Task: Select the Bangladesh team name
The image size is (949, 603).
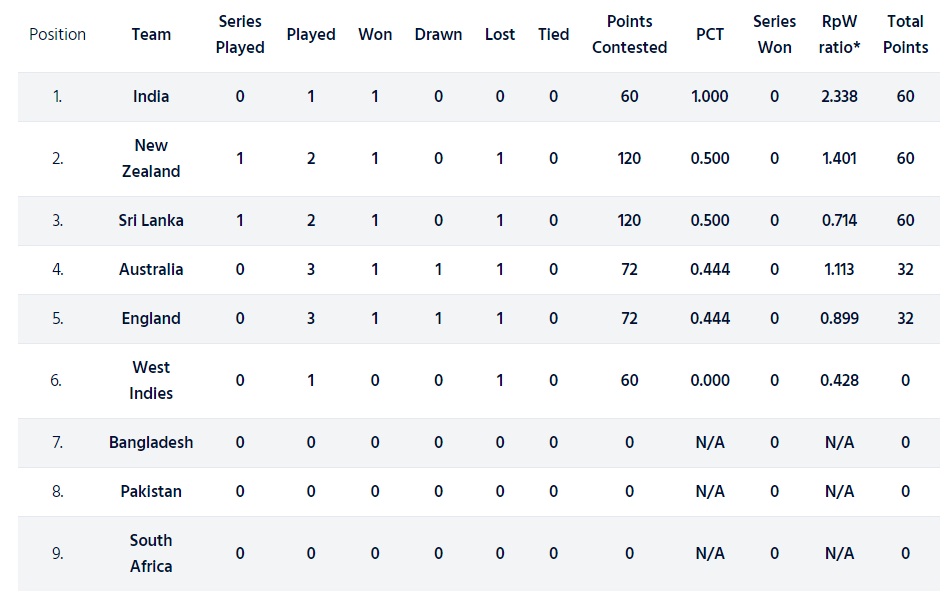Action: (151, 443)
